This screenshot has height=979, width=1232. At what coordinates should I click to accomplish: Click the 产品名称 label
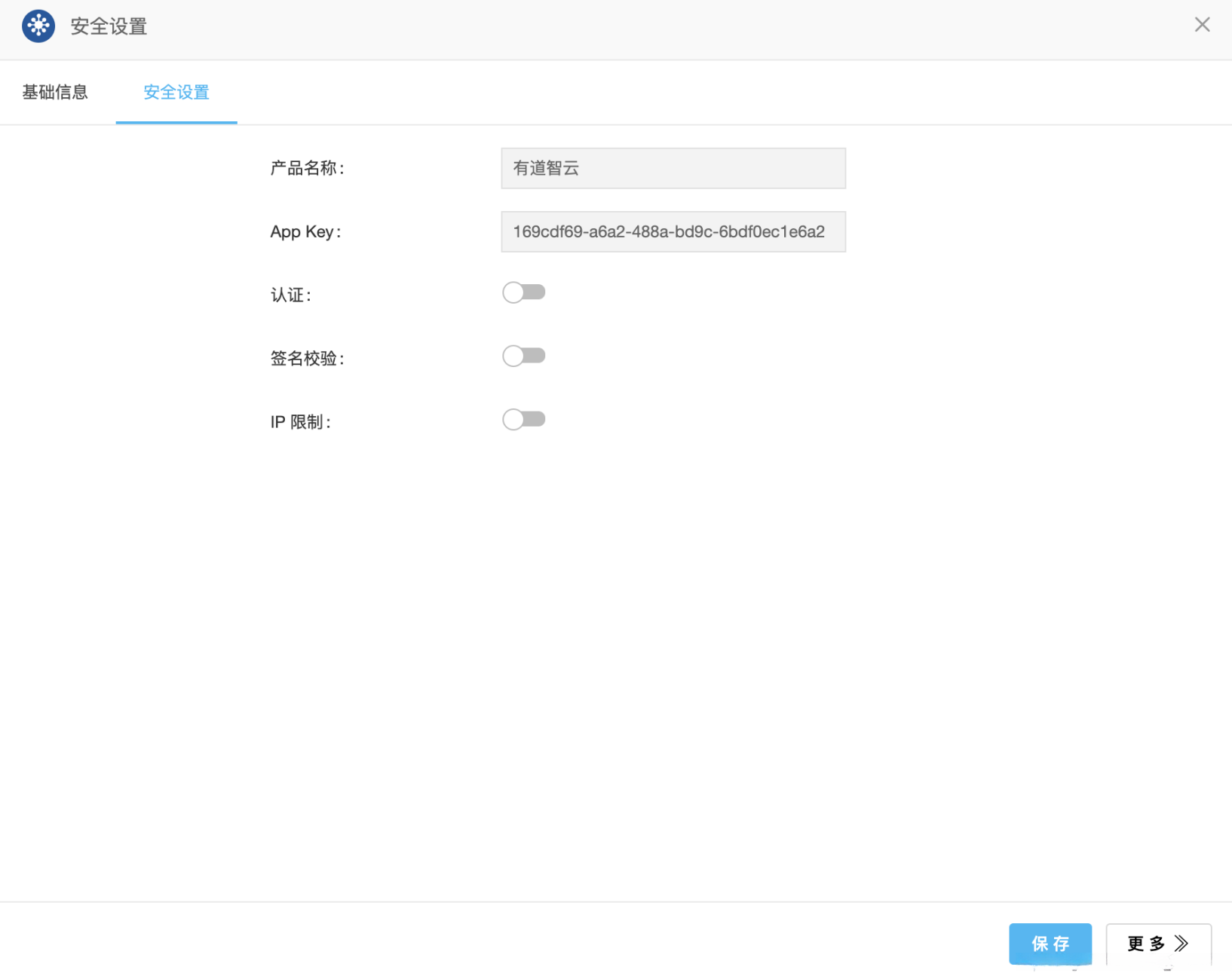click(x=307, y=168)
